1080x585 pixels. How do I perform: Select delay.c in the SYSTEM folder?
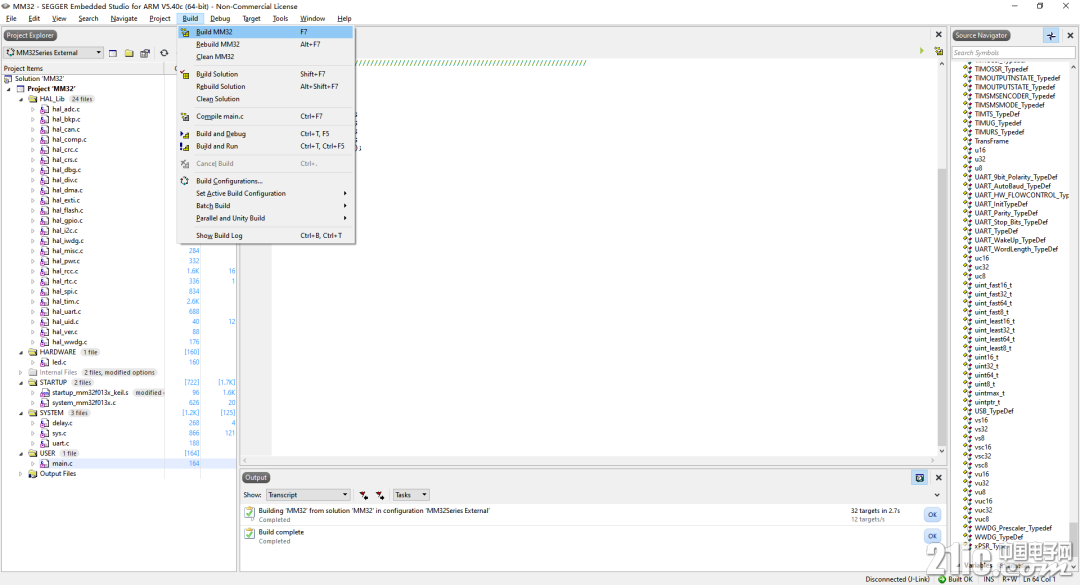[x=62, y=423]
